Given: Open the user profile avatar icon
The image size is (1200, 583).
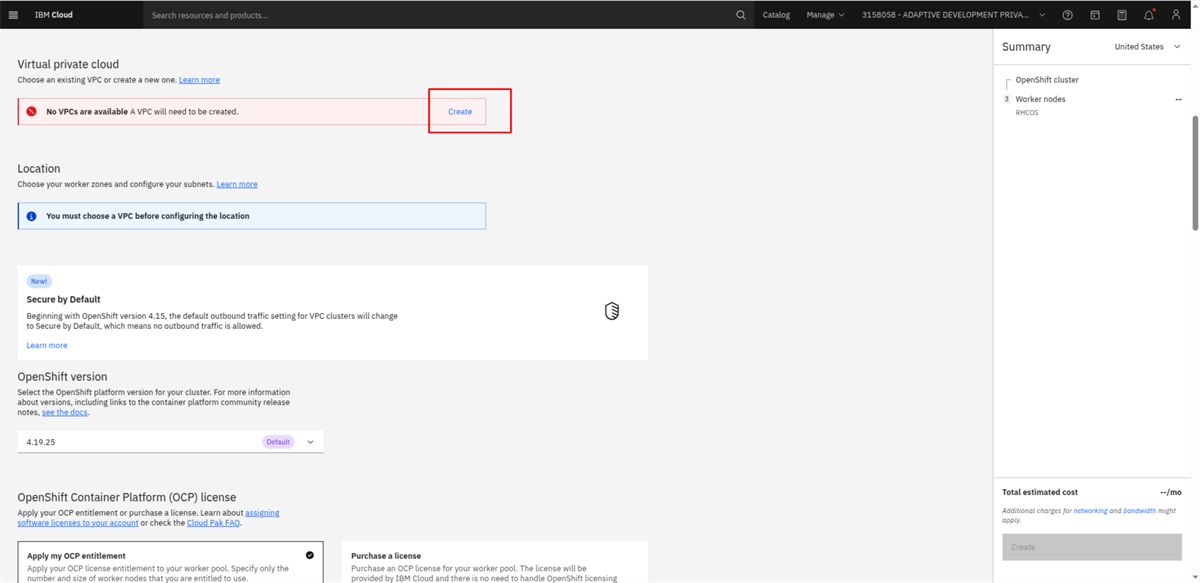Looking at the screenshot, I should [x=1176, y=15].
